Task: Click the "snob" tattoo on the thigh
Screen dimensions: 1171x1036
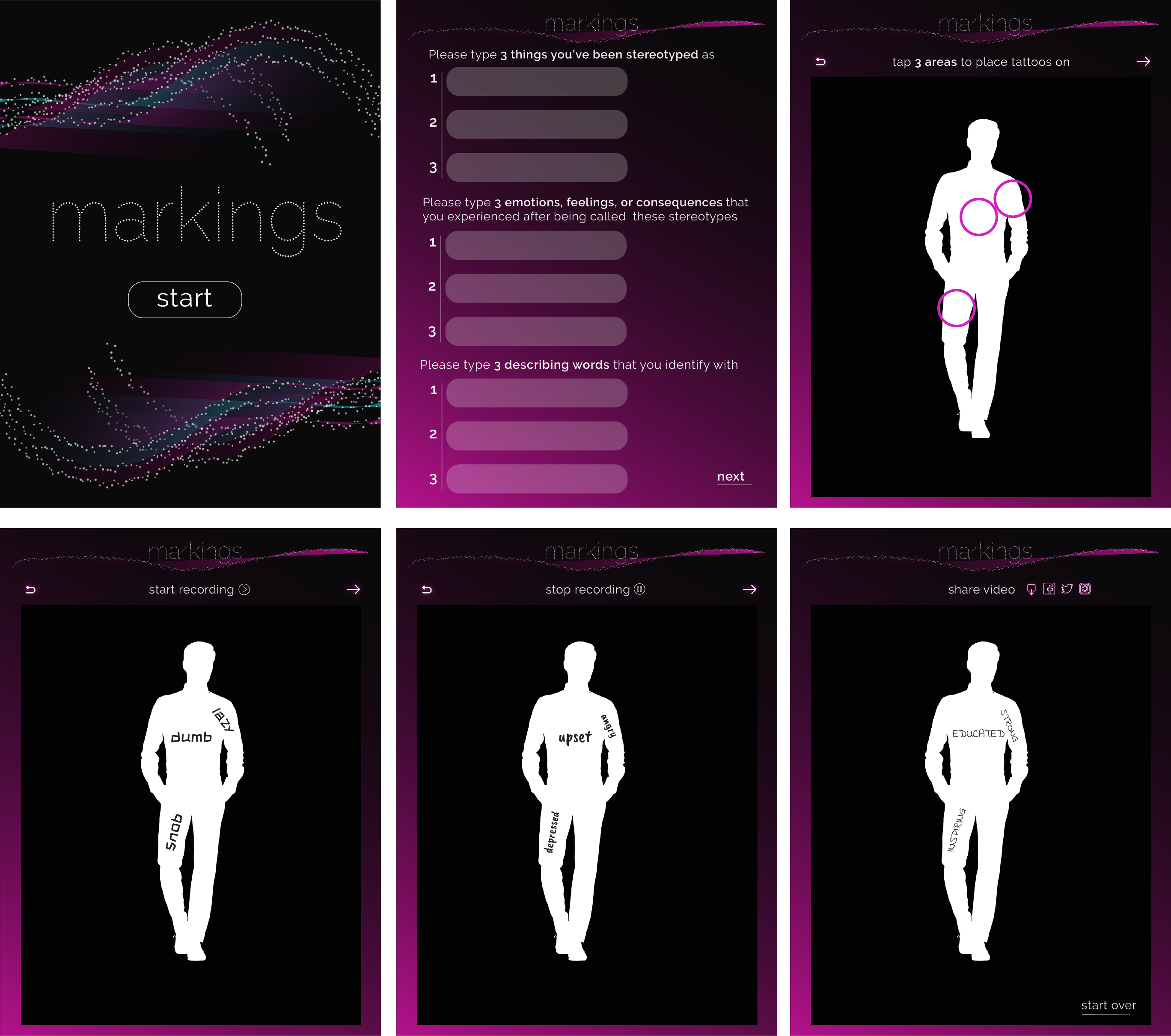Action: click(x=174, y=831)
